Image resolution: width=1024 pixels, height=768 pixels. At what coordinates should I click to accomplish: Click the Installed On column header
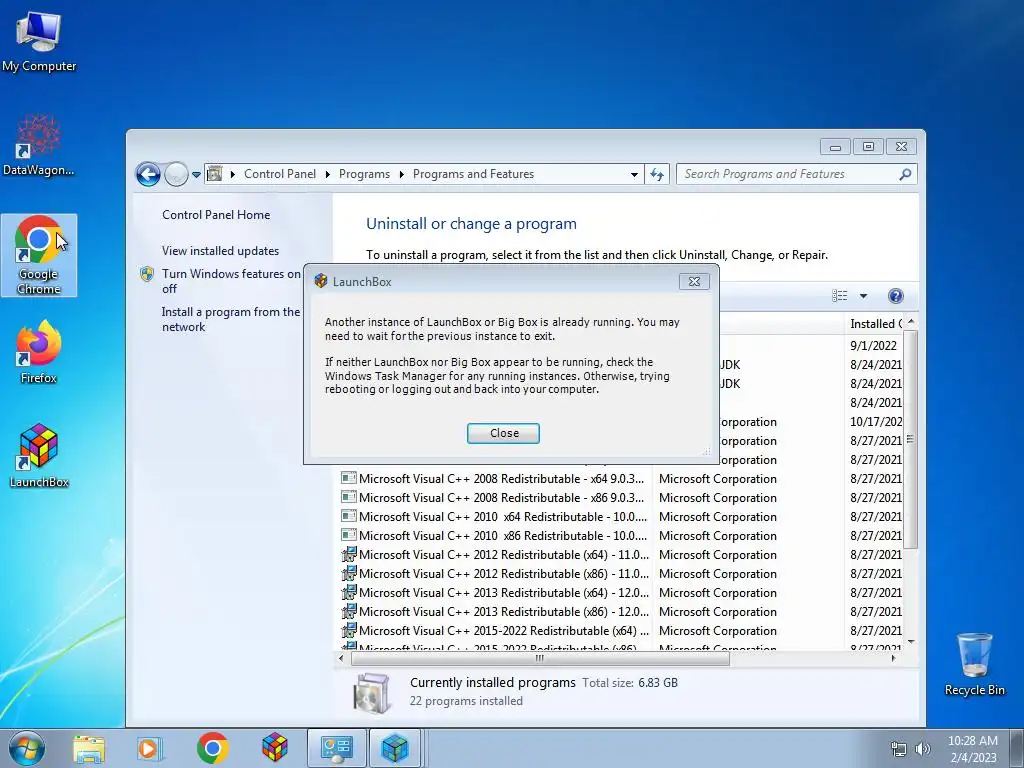tap(874, 323)
